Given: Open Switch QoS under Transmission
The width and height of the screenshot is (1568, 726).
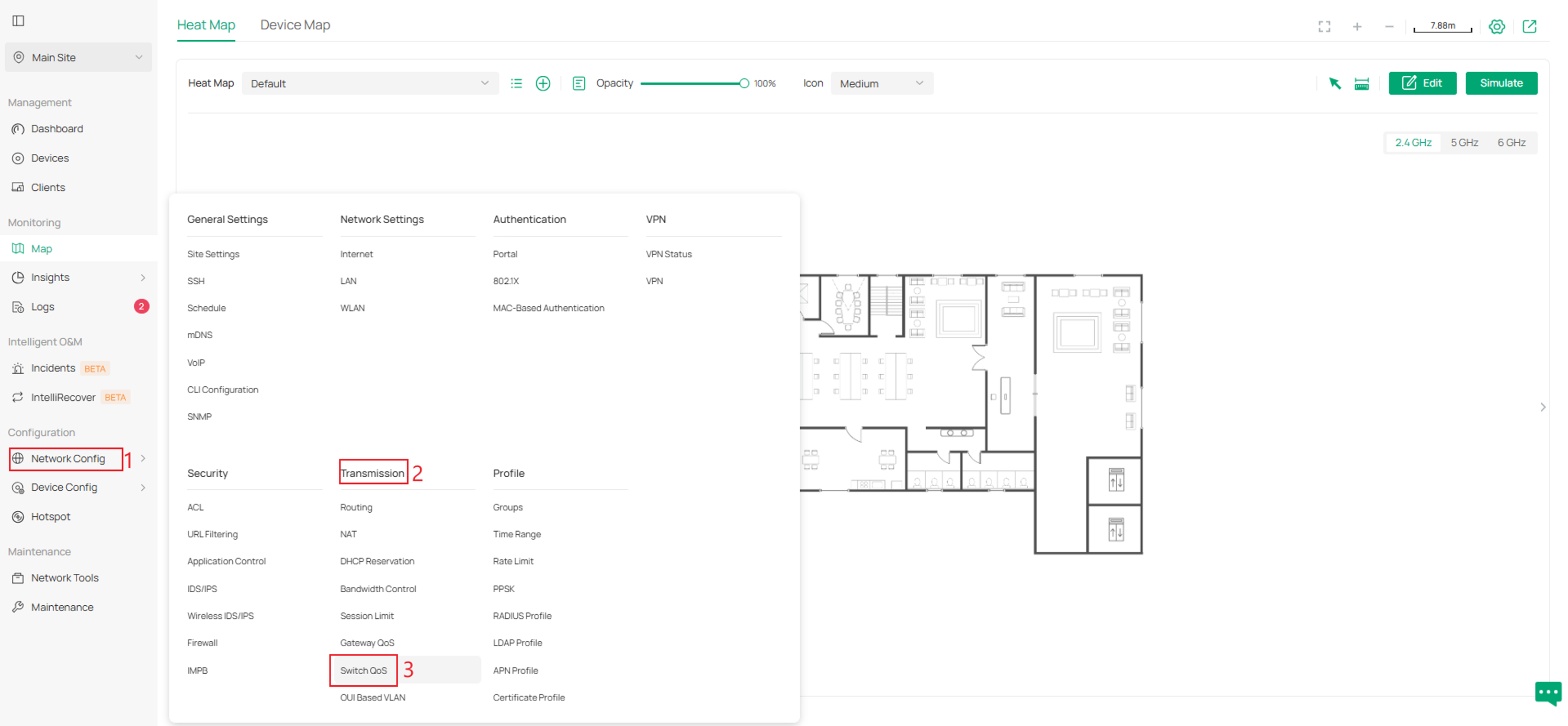Looking at the screenshot, I should (x=363, y=671).
